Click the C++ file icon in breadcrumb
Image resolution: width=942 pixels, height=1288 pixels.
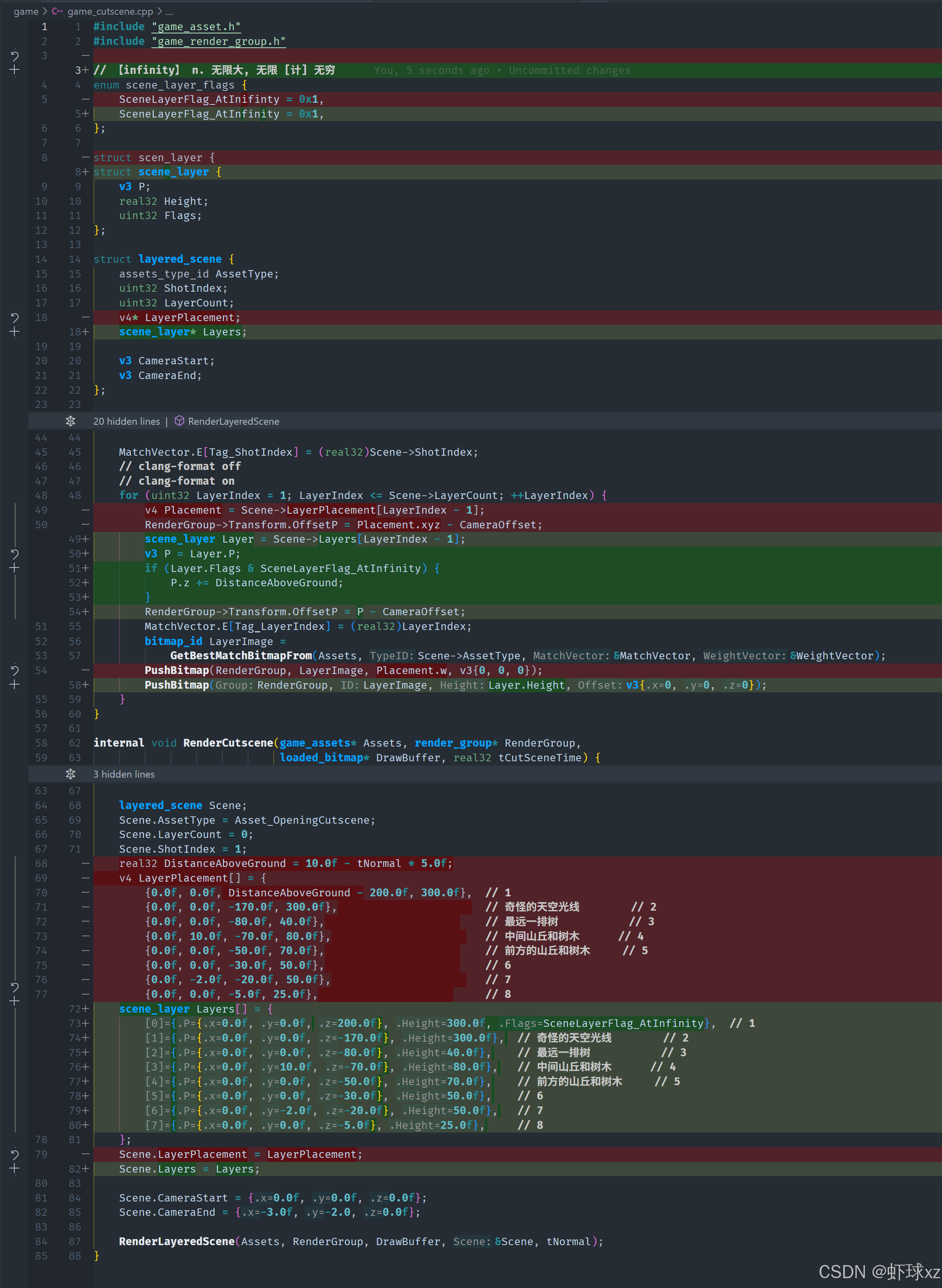point(58,11)
